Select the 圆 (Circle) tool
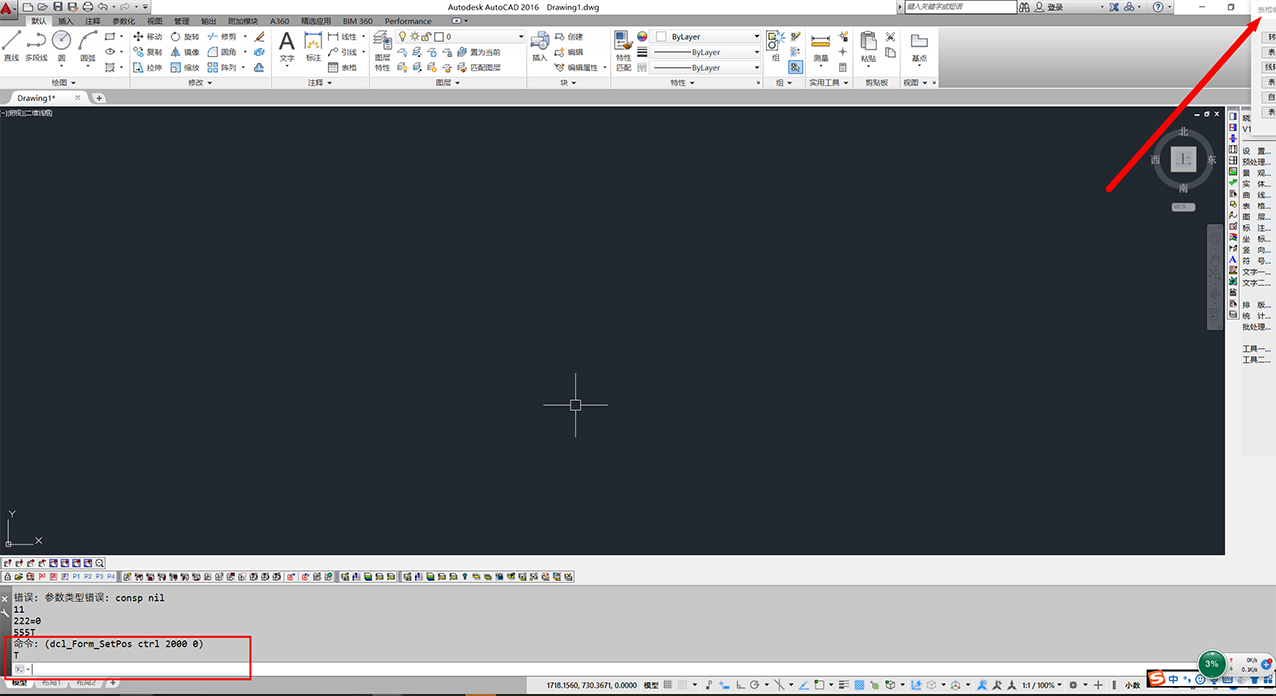Viewport: 1276px width, 696px height. (x=62, y=46)
